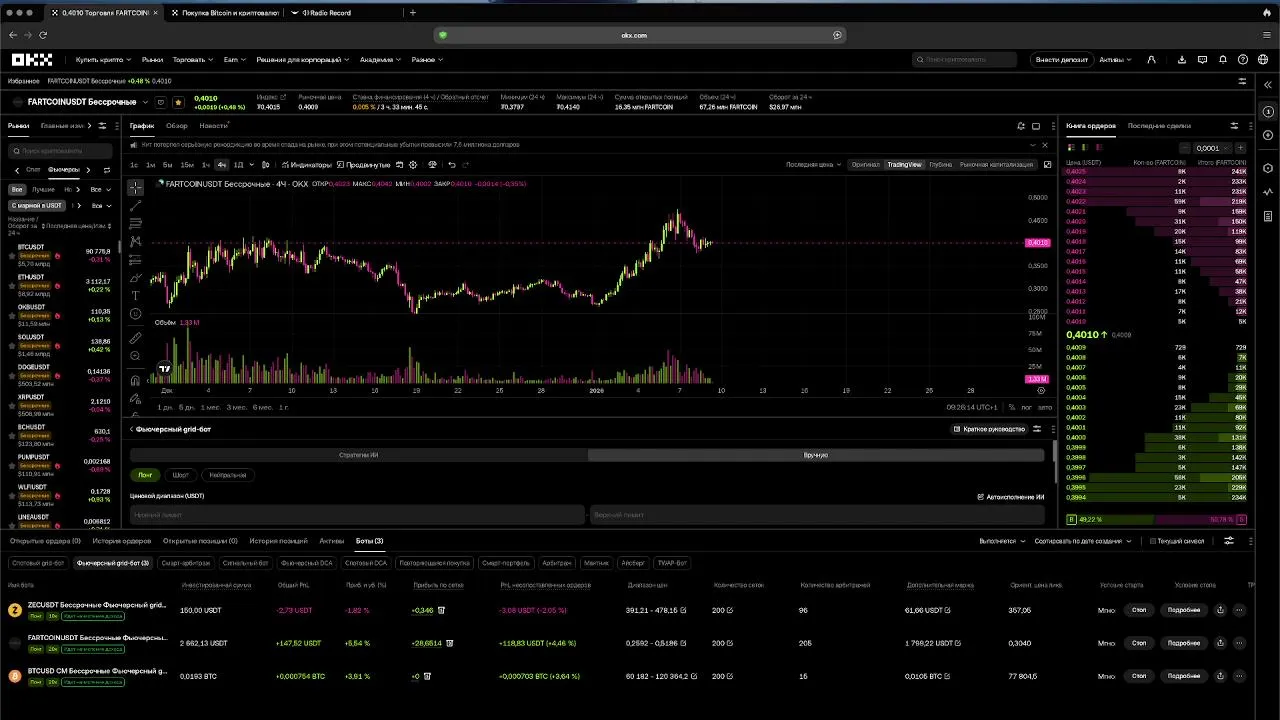Open the 'Последние сделки' tab
This screenshot has width=1280, height=720.
[x=1159, y=126]
